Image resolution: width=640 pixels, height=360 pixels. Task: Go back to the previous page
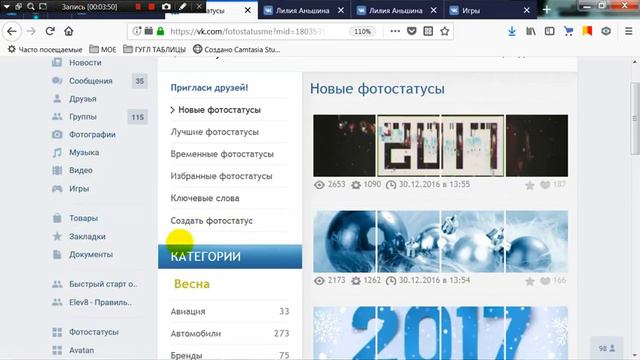click(12, 31)
